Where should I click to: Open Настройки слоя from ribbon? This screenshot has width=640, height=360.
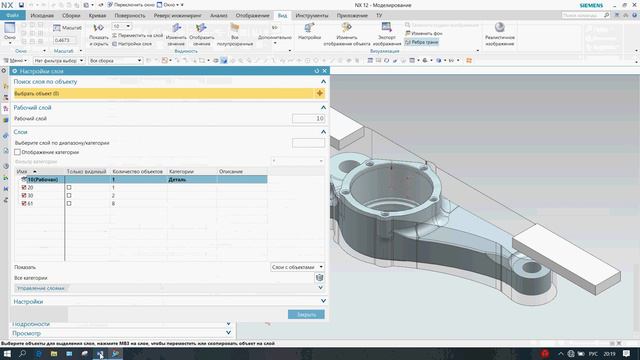pyautogui.click(x=132, y=44)
